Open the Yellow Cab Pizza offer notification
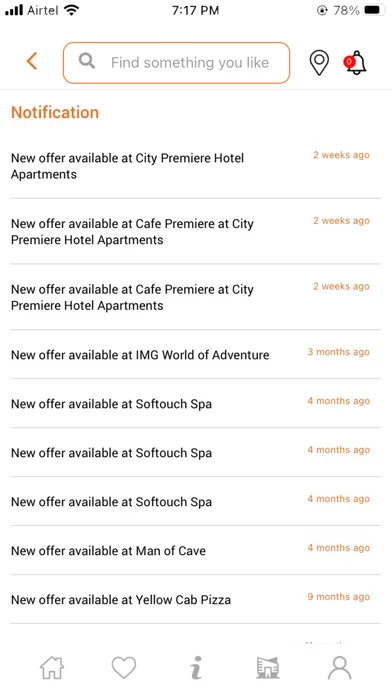392x696 pixels. pos(195,599)
